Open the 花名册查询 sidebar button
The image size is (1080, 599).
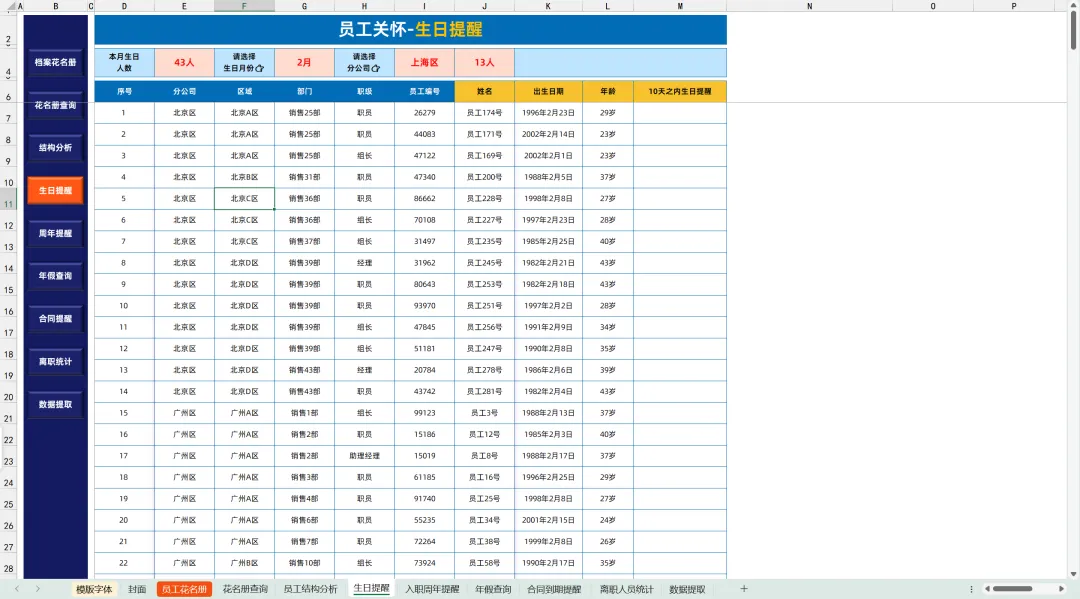click(55, 105)
